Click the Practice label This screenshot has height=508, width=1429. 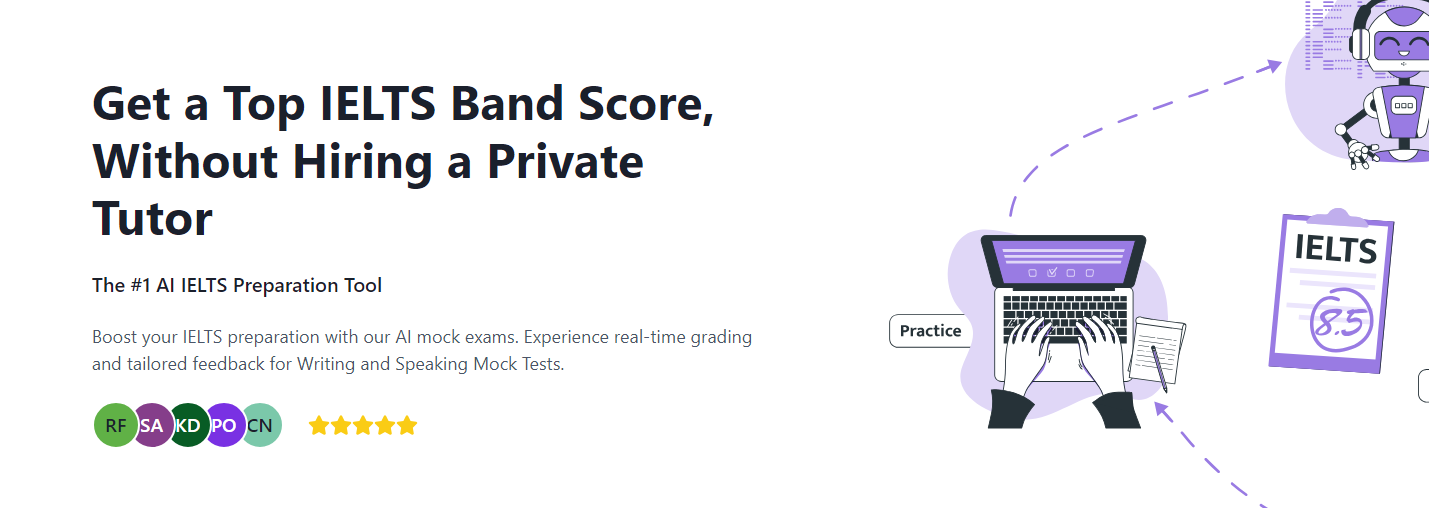click(930, 331)
